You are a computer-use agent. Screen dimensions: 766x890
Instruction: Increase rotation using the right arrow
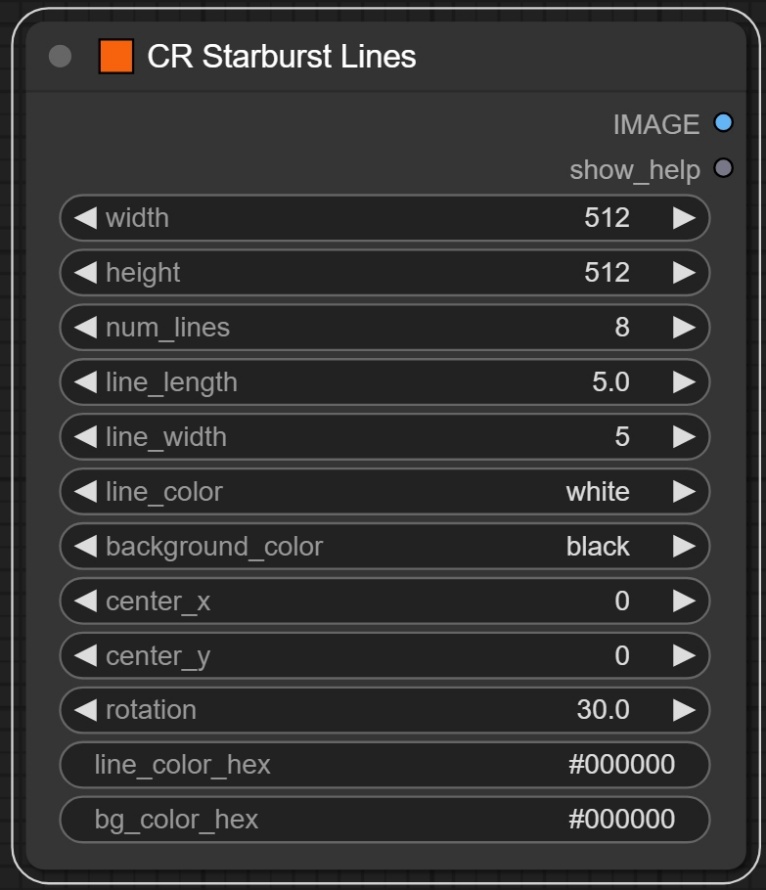pyautogui.click(x=684, y=710)
